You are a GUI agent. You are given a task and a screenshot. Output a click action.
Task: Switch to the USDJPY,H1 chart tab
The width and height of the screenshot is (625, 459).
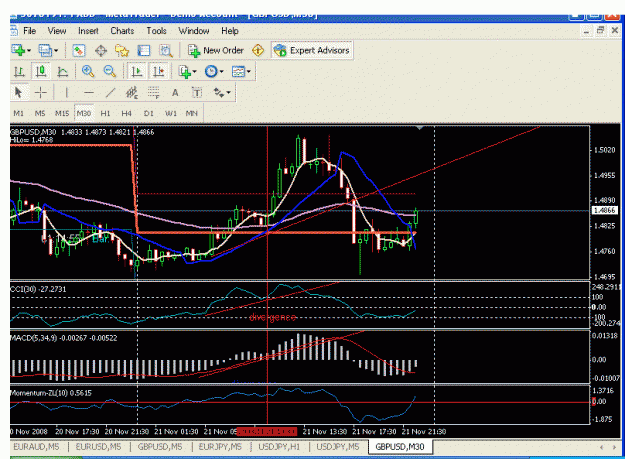pos(279,447)
